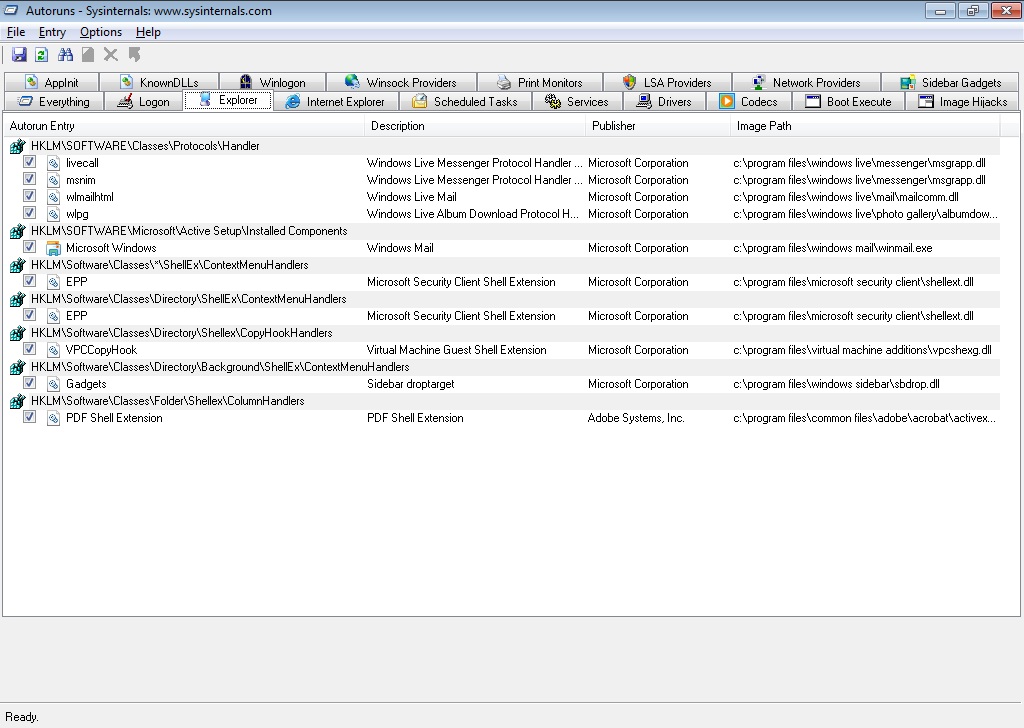The width and height of the screenshot is (1024, 728).
Task: Select 'Windows Live Mail' description cell
Action: pos(411,197)
